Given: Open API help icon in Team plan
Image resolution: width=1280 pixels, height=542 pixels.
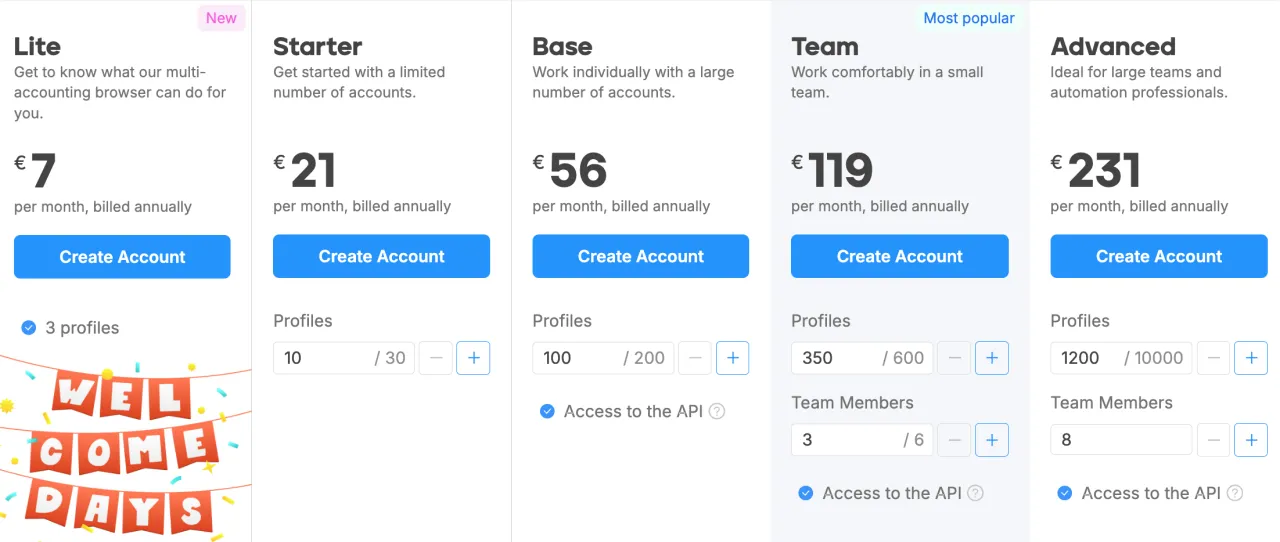Looking at the screenshot, I should click(976, 493).
